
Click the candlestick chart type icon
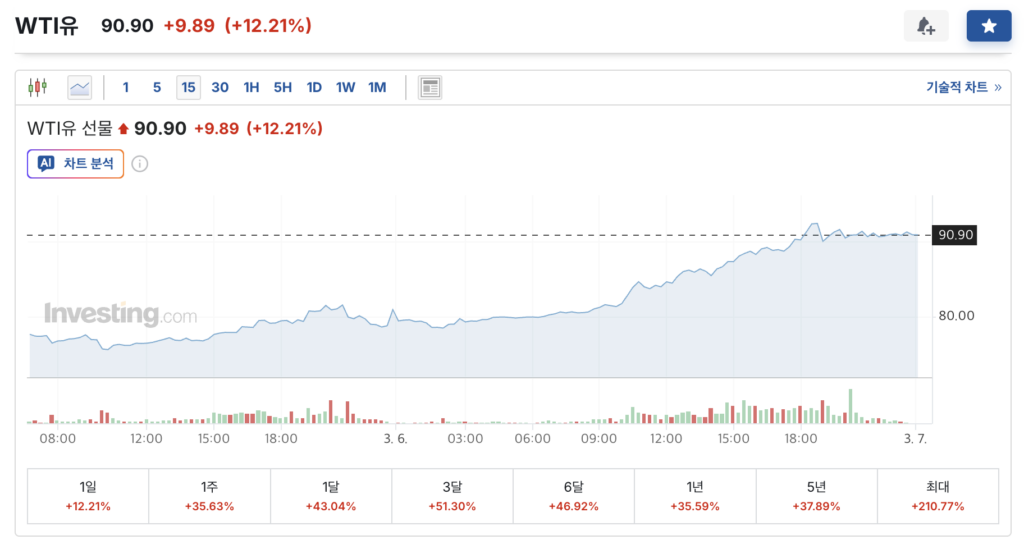(38, 87)
